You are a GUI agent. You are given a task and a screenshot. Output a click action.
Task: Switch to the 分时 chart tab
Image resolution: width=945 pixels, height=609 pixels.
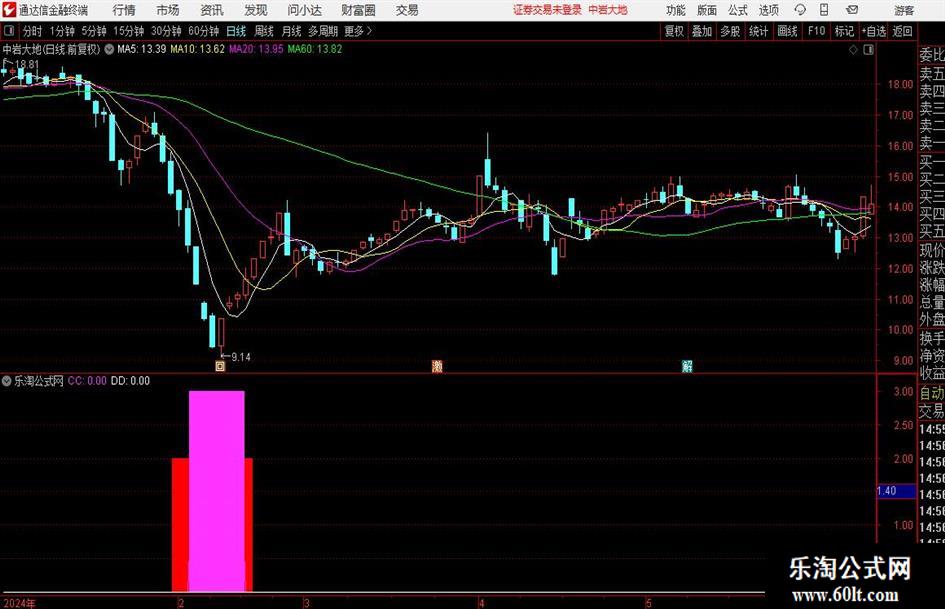pyautogui.click(x=33, y=31)
